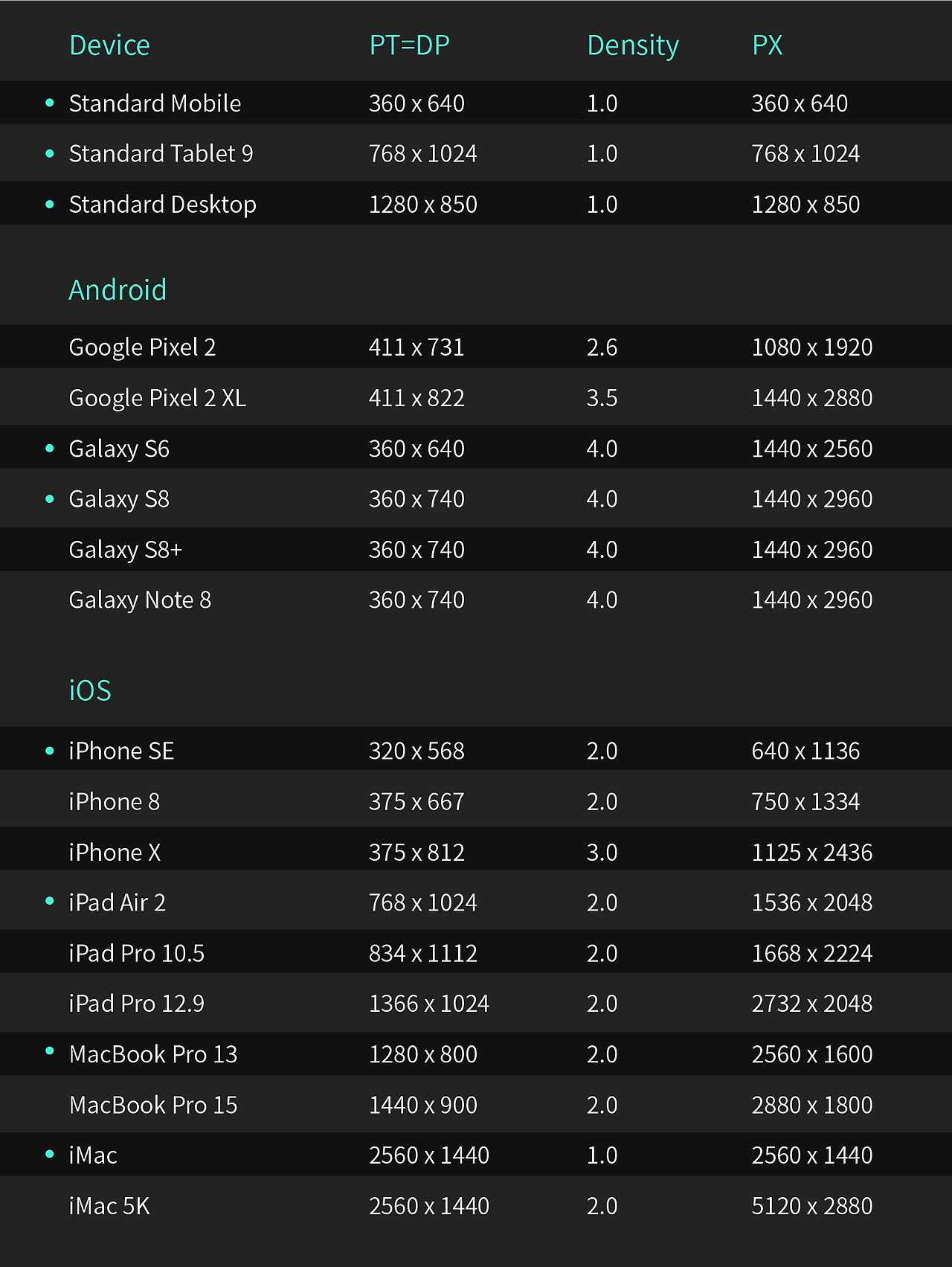Viewport: 952px width, 1267px height.
Task: Click the bullet beside iPhone SE
Action: tap(50, 751)
